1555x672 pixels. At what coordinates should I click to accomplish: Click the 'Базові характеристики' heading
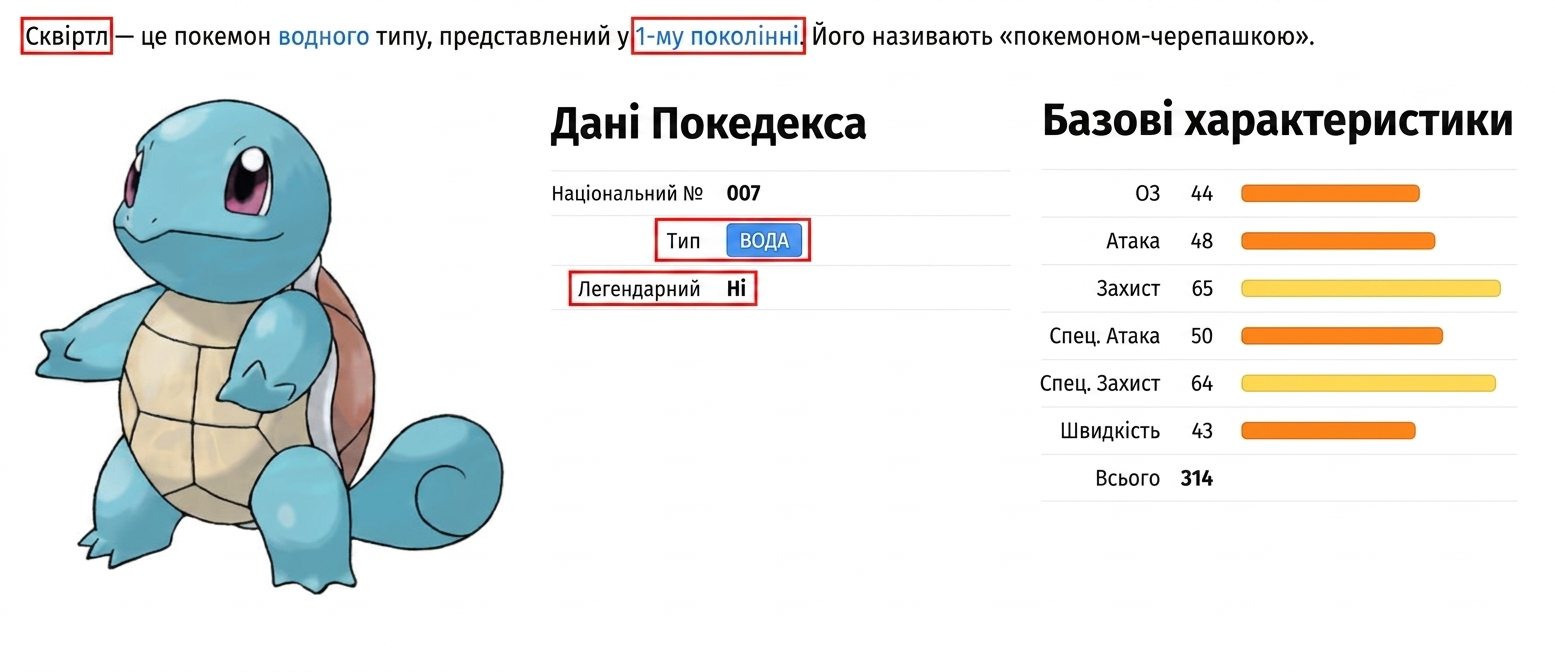pos(1277,122)
